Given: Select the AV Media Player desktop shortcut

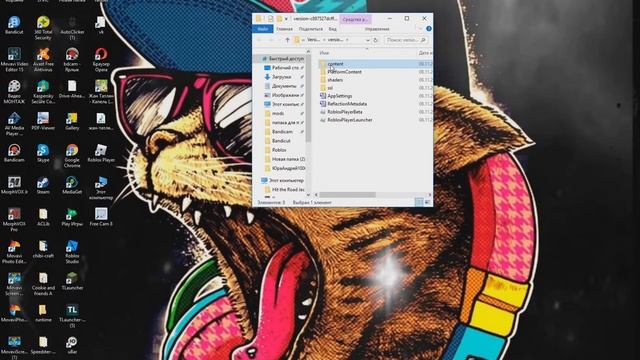Looking at the screenshot, I should coord(14,124).
